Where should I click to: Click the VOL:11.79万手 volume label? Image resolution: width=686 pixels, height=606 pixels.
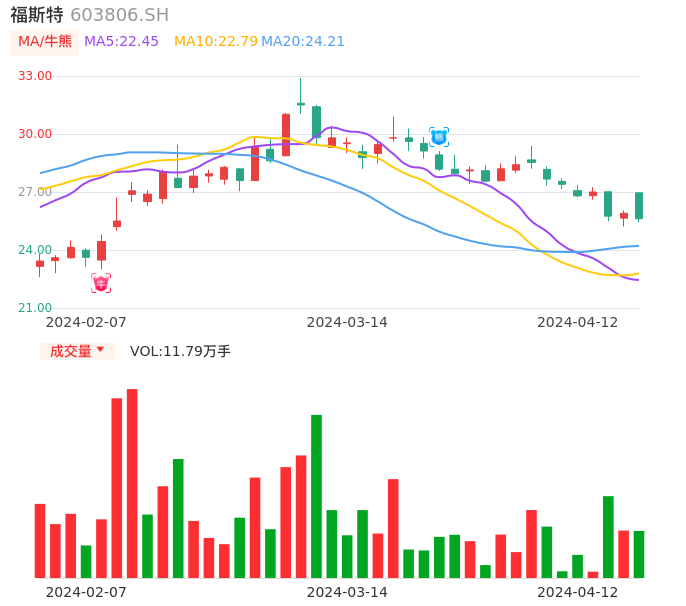pos(180,351)
